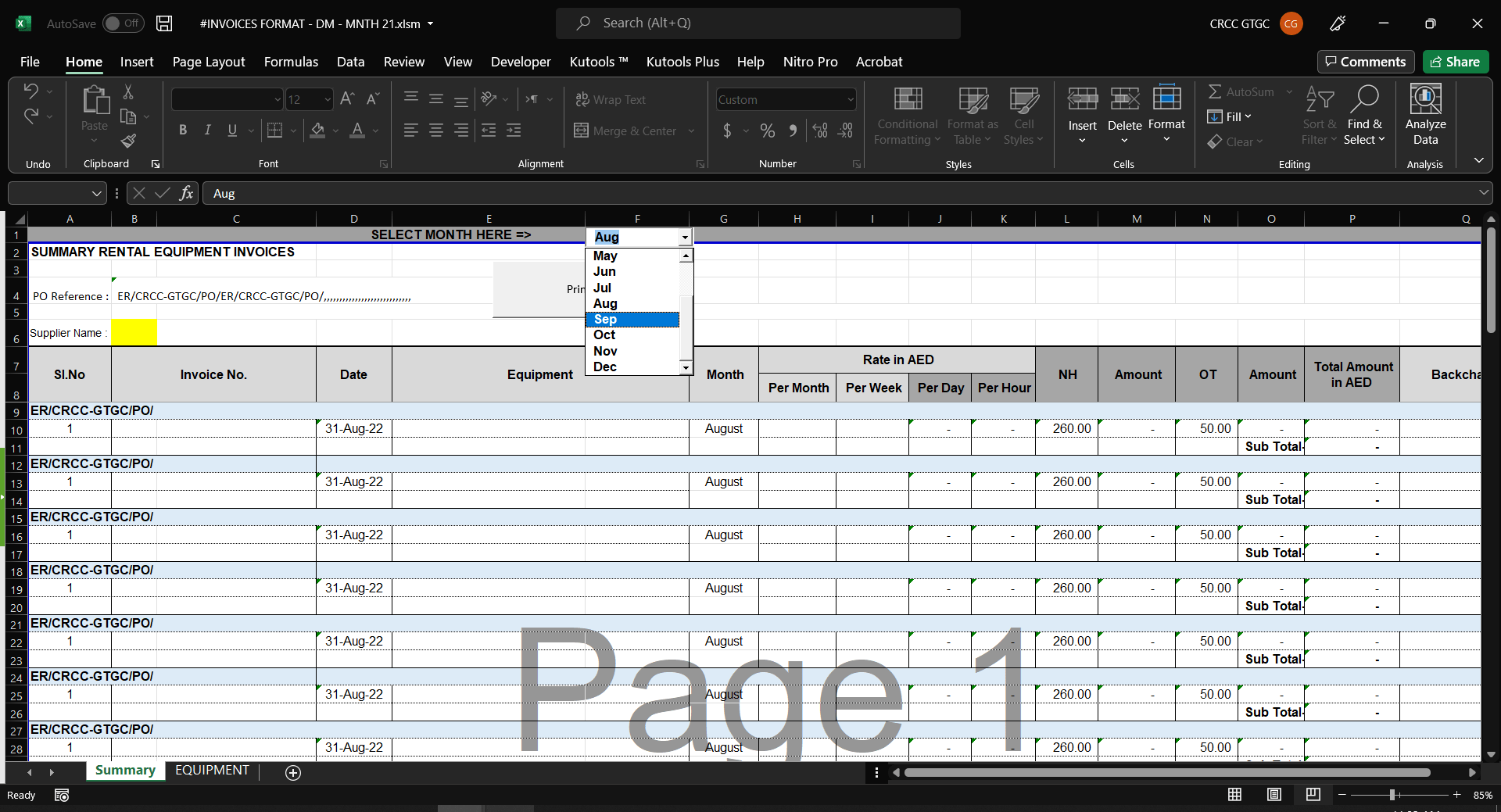Launch Analyze Data pane
The image size is (1501, 812).
point(1424,117)
